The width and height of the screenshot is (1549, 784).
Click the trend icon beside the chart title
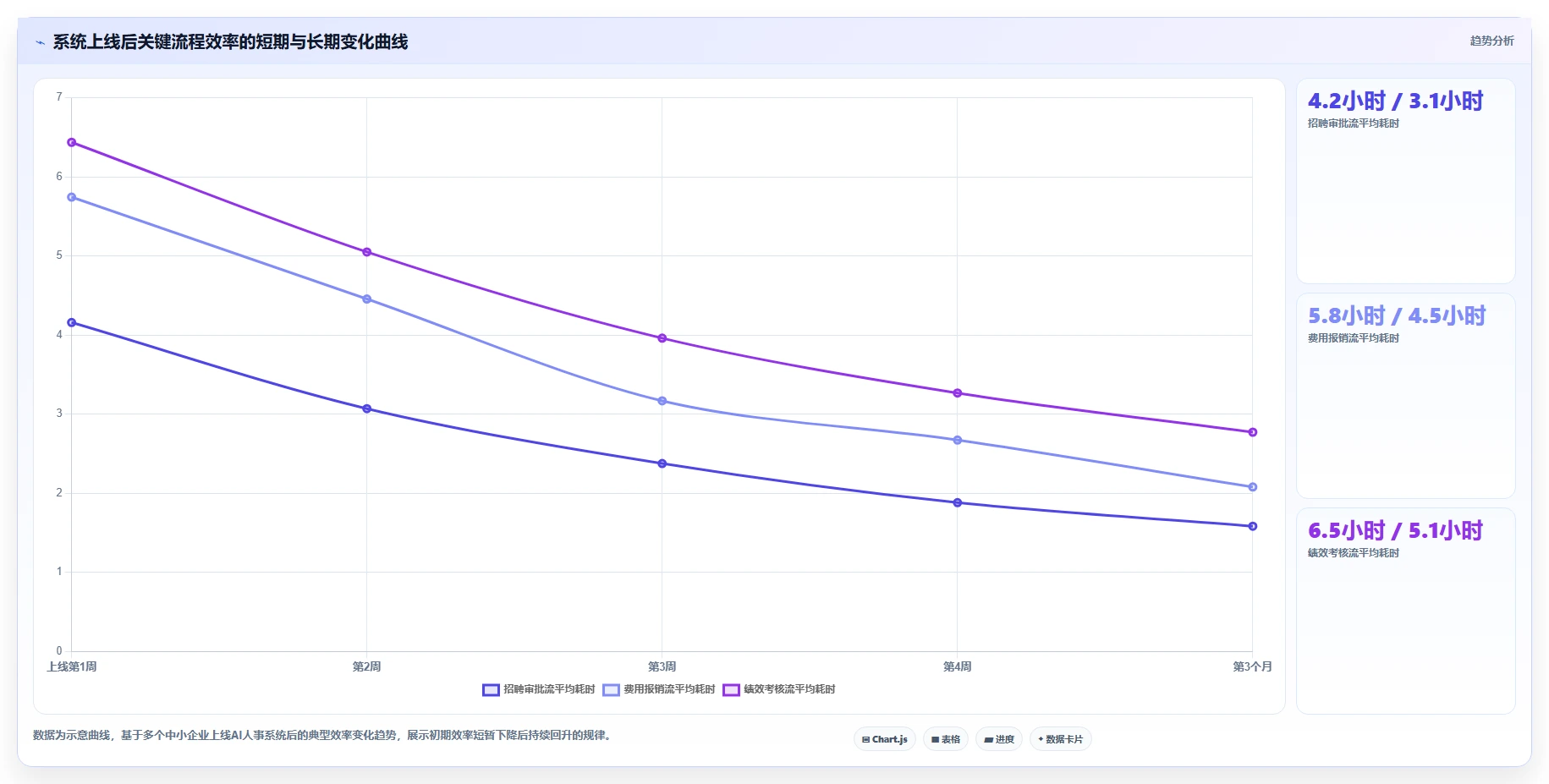(40, 42)
